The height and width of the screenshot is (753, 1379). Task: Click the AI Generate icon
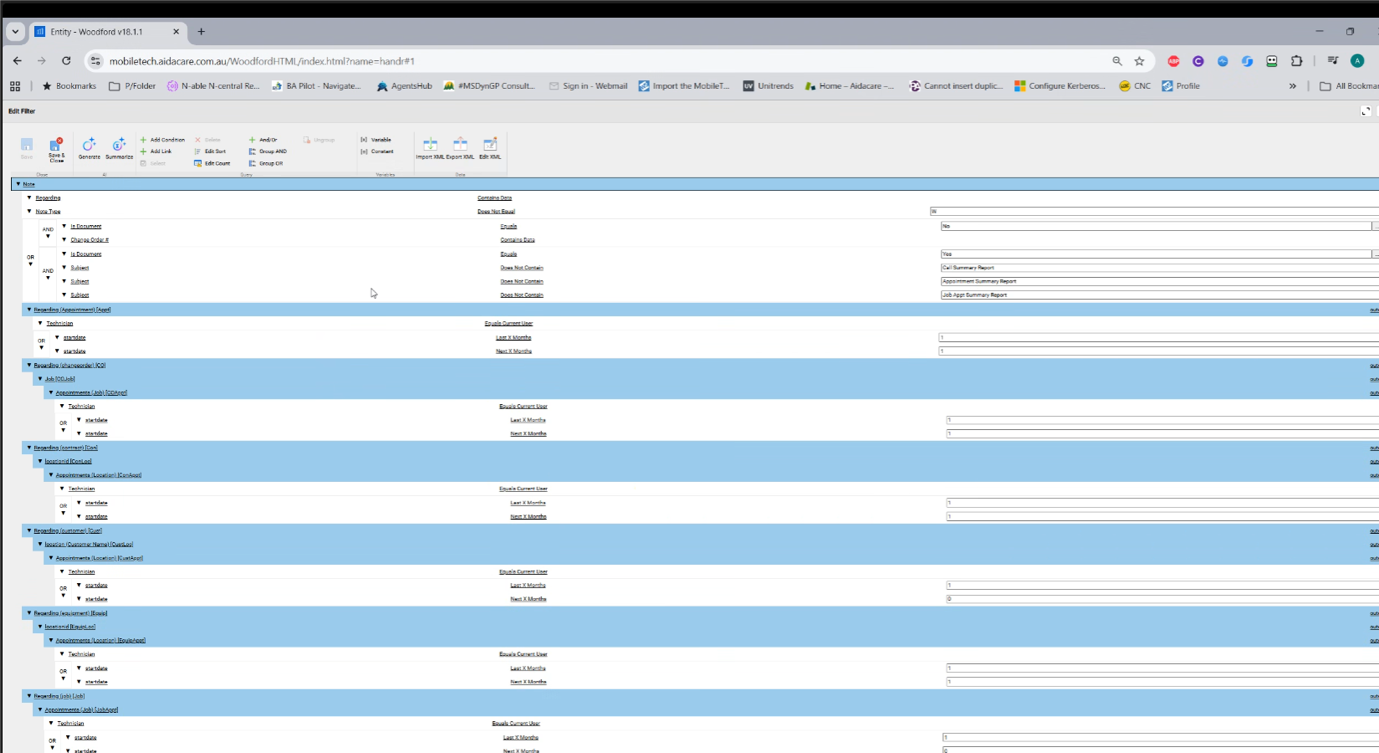pos(89,150)
